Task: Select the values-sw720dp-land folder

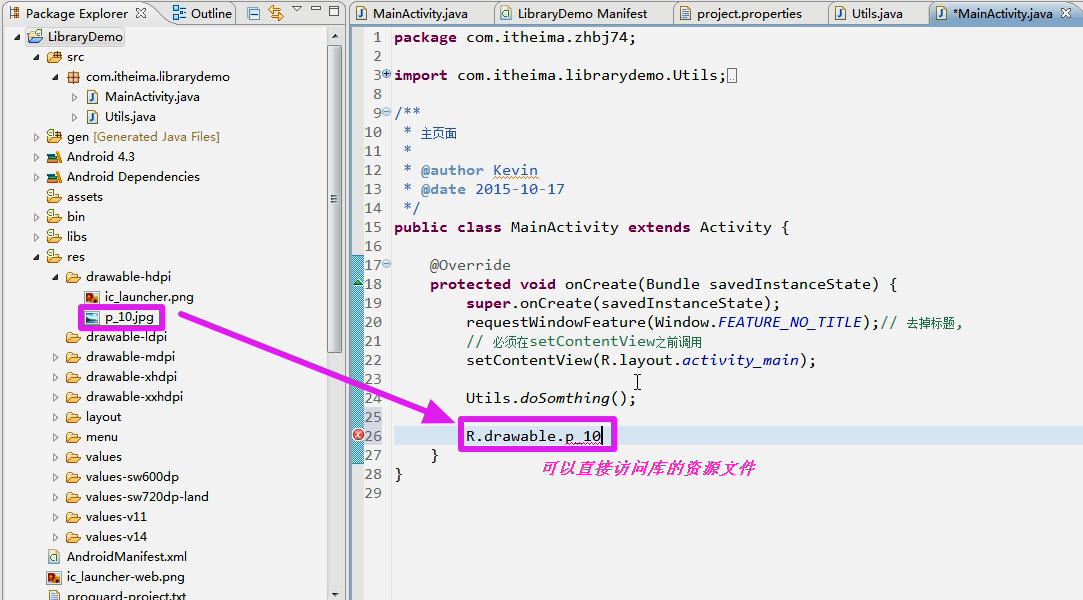Action: [x=147, y=497]
